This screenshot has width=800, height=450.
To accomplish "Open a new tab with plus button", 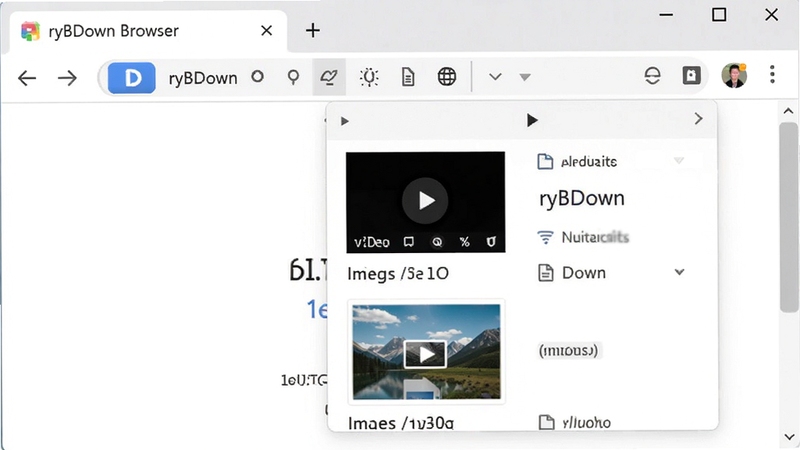I will [313, 31].
